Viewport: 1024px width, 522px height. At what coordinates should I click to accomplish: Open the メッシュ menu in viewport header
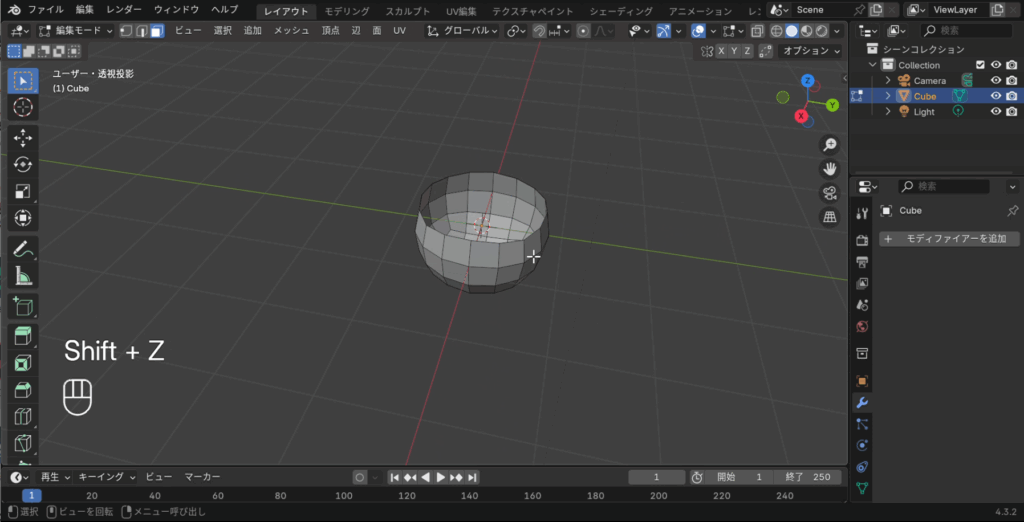point(291,31)
